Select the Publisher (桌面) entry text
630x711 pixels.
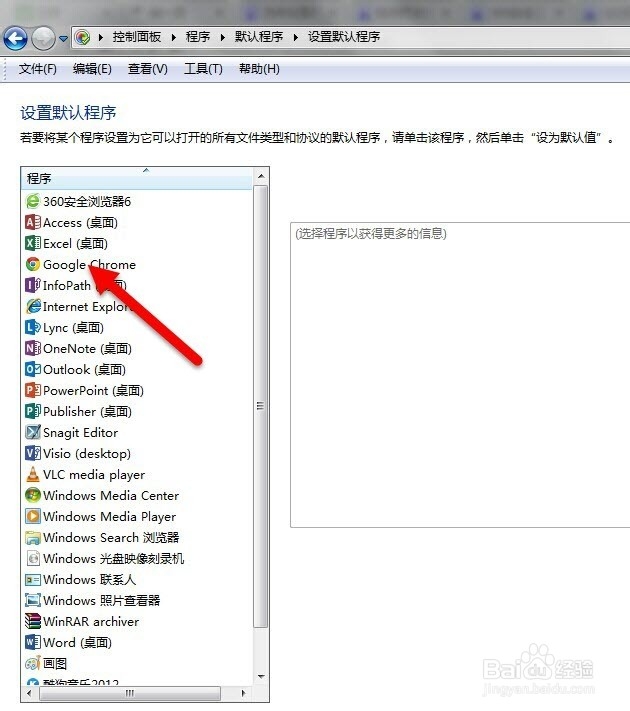[88, 412]
